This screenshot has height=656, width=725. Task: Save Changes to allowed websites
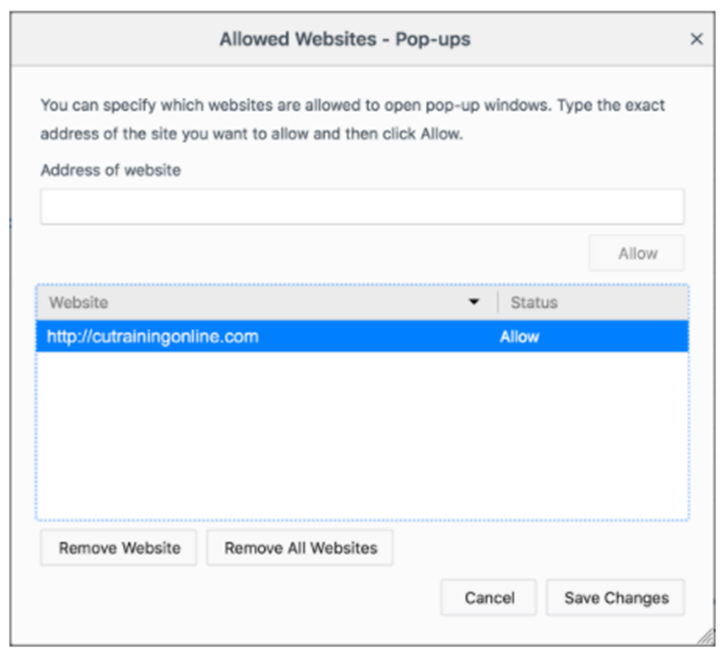(x=616, y=598)
